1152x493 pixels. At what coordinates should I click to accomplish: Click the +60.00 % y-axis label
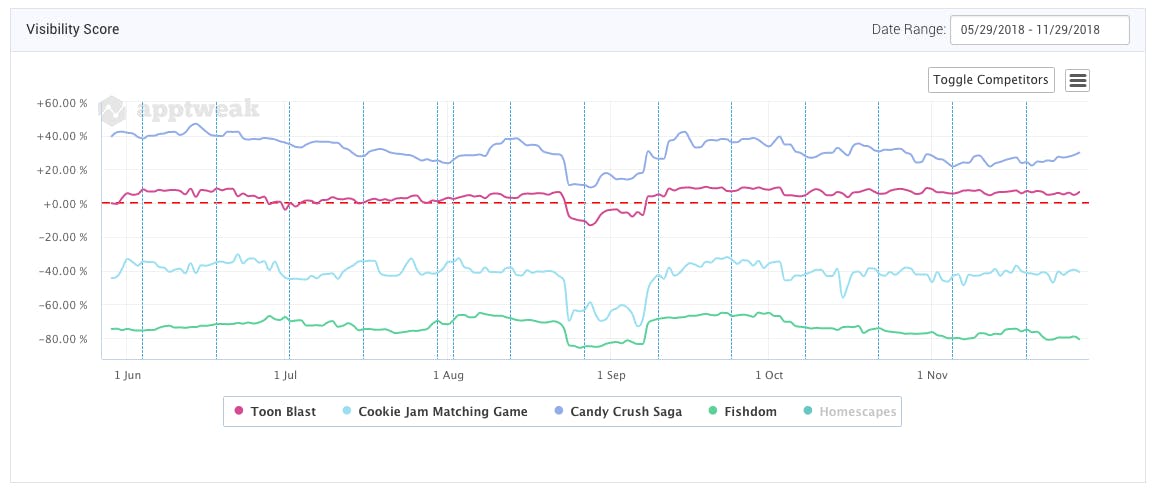(x=62, y=102)
